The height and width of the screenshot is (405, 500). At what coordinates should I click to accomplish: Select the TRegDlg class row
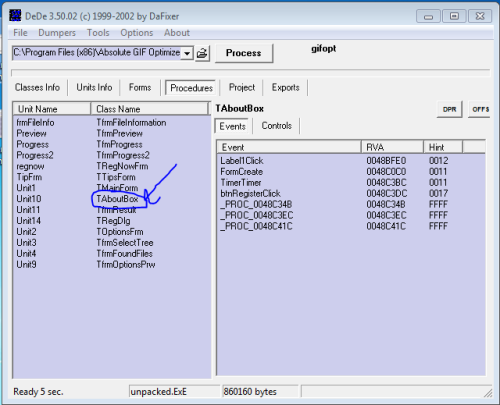112,221
